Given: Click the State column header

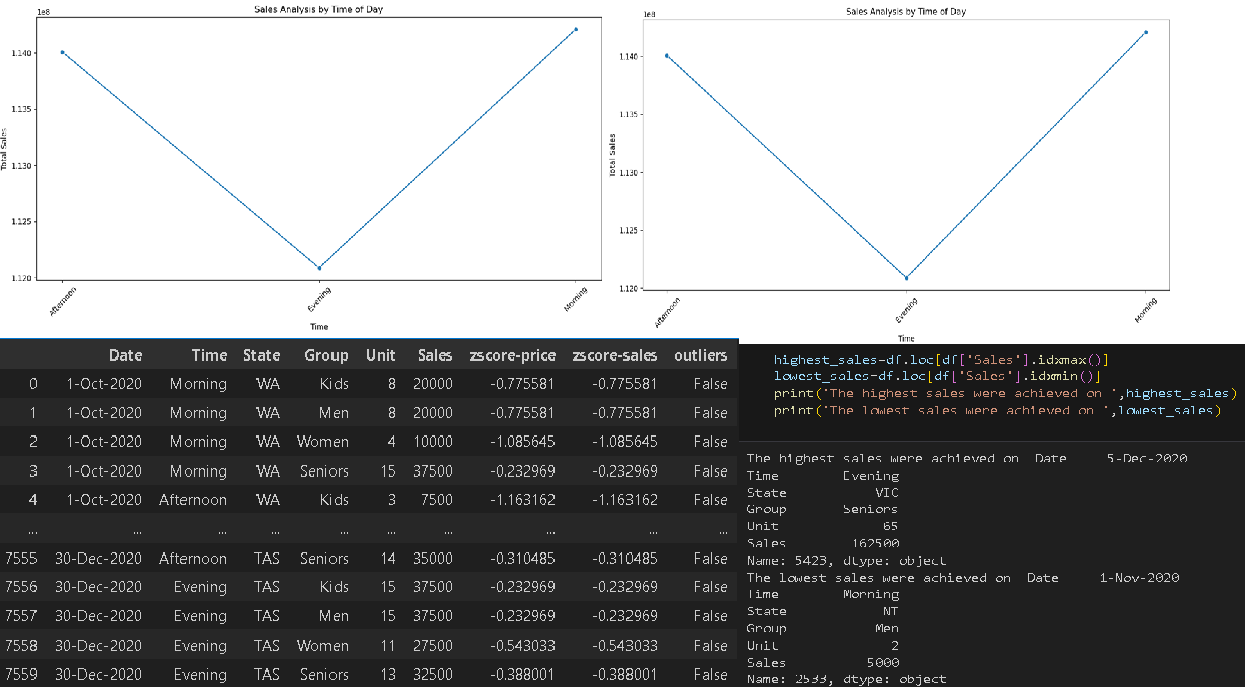Looking at the screenshot, I should click(261, 355).
